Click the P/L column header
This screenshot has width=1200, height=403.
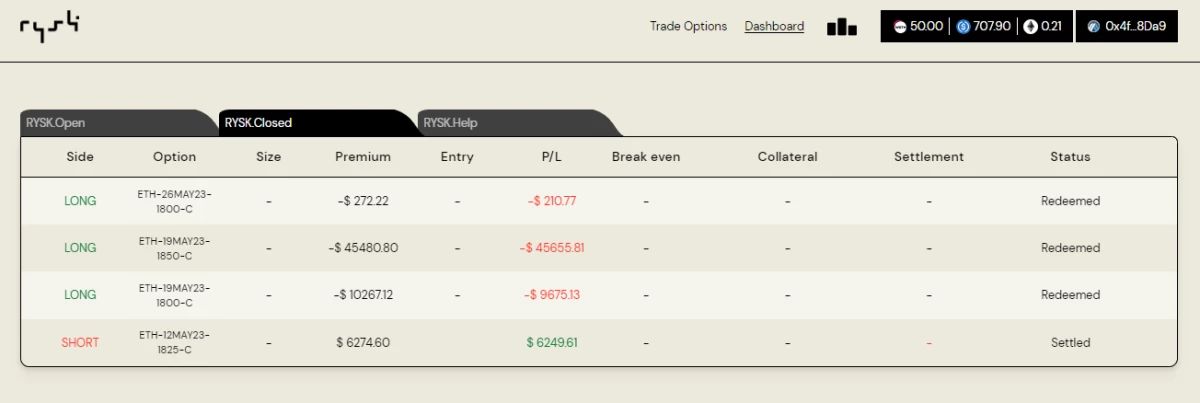coord(552,157)
